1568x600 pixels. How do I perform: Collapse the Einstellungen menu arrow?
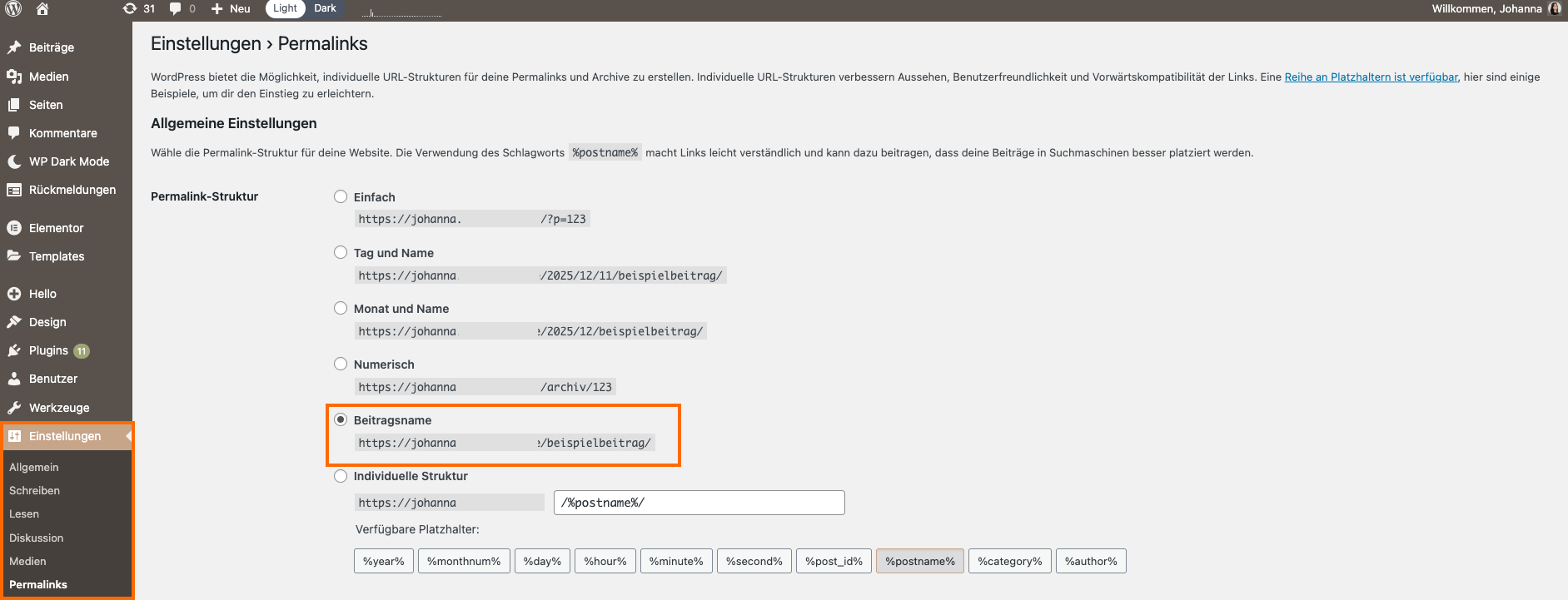coord(128,436)
